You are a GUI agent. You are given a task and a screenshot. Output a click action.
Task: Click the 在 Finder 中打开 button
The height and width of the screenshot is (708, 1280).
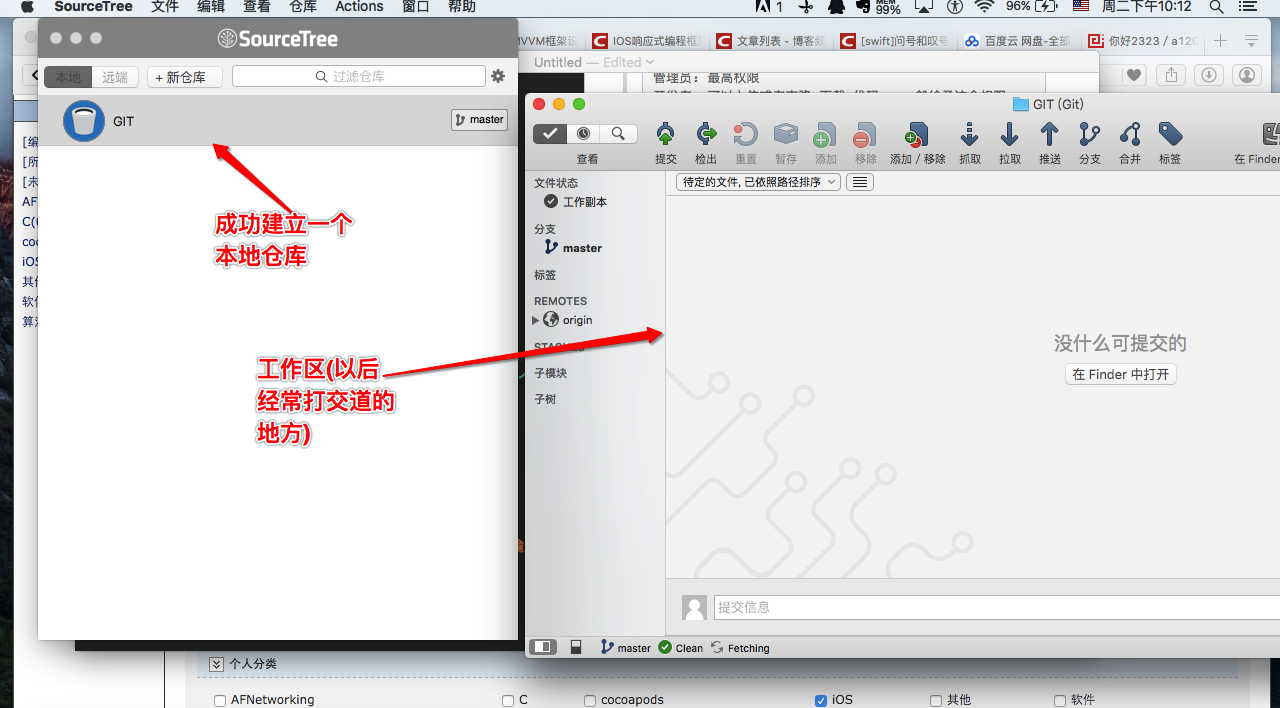[1121, 374]
